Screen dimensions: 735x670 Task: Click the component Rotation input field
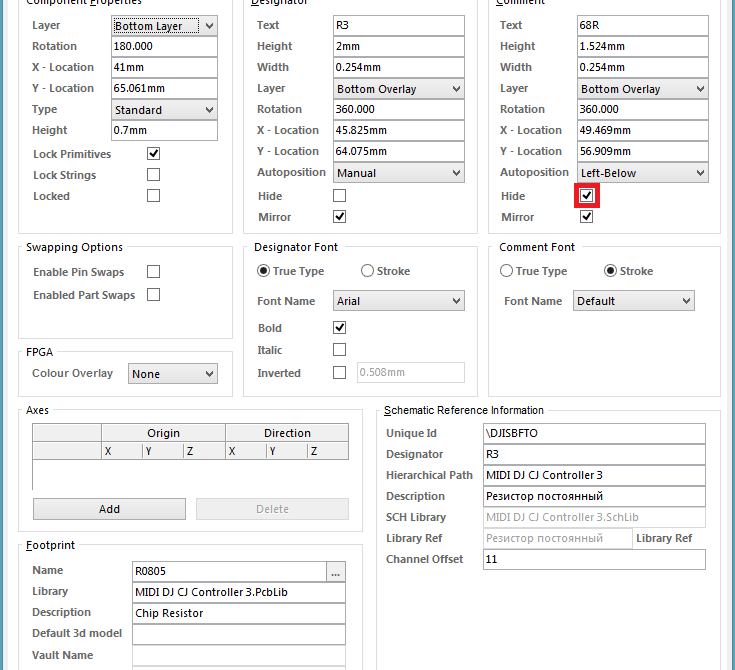click(x=164, y=47)
